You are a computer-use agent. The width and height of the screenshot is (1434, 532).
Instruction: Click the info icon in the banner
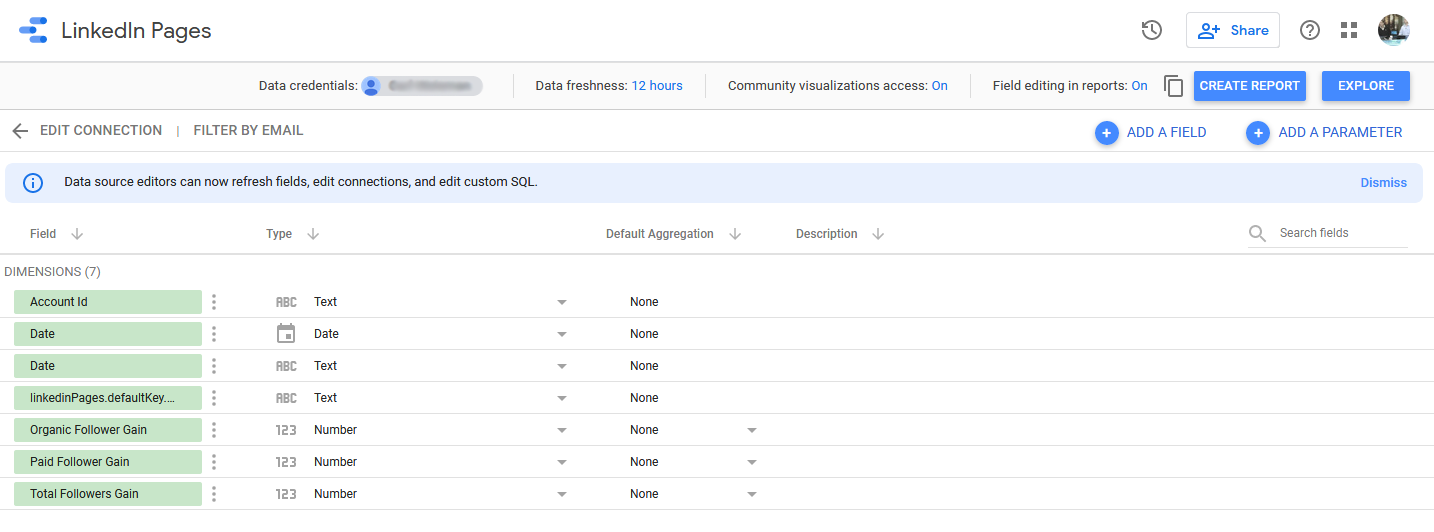tap(33, 183)
